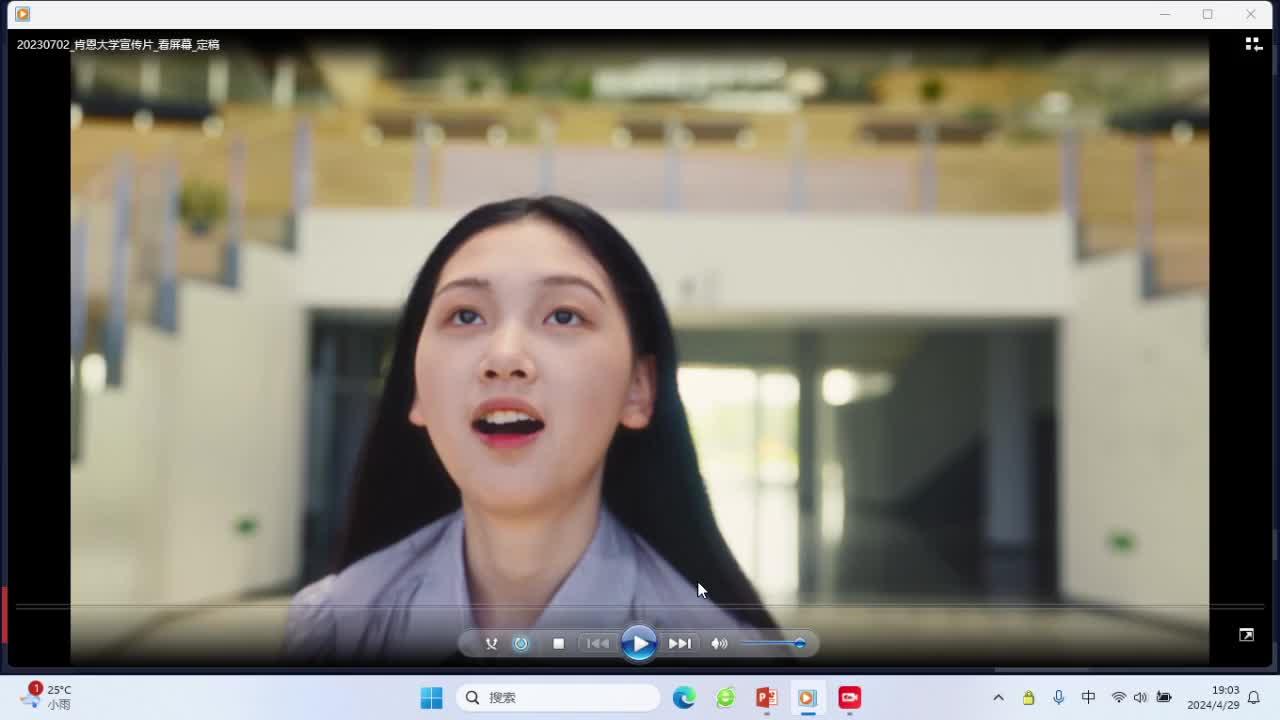Go to the previous track

(x=598, y=644)
